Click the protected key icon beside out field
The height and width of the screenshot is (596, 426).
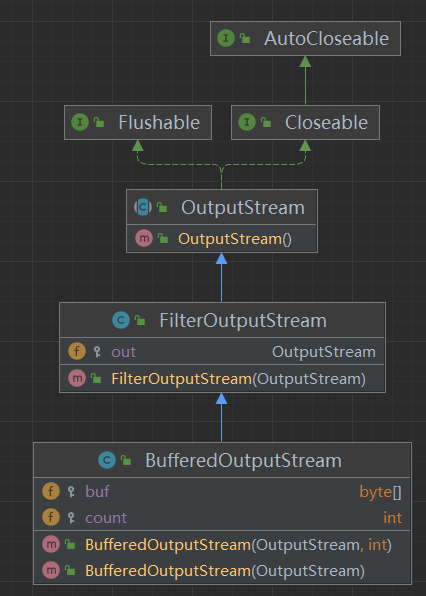tap(97, 352)
